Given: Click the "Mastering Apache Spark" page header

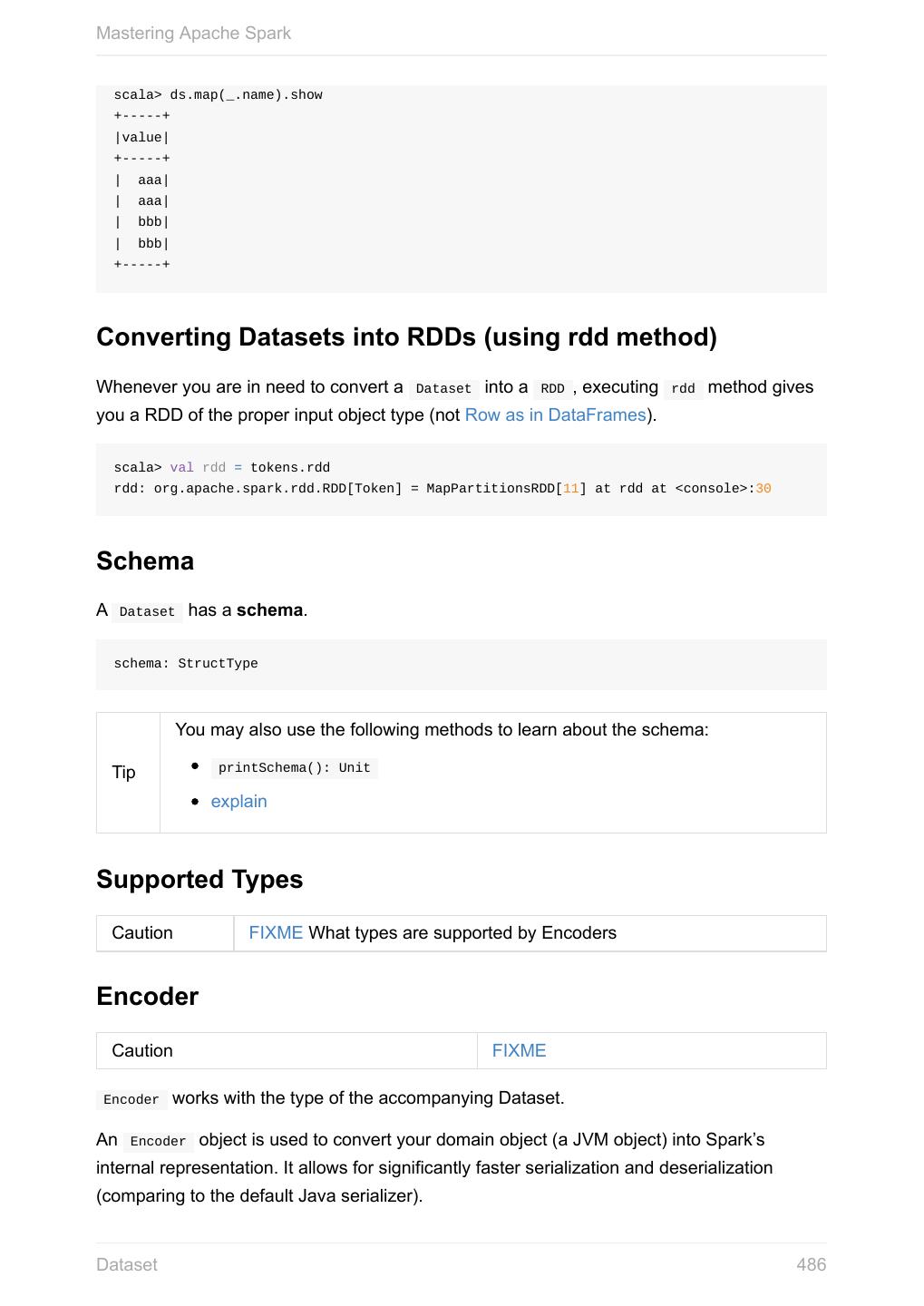Looking at the screenshot, I should (x=193, y=34).
